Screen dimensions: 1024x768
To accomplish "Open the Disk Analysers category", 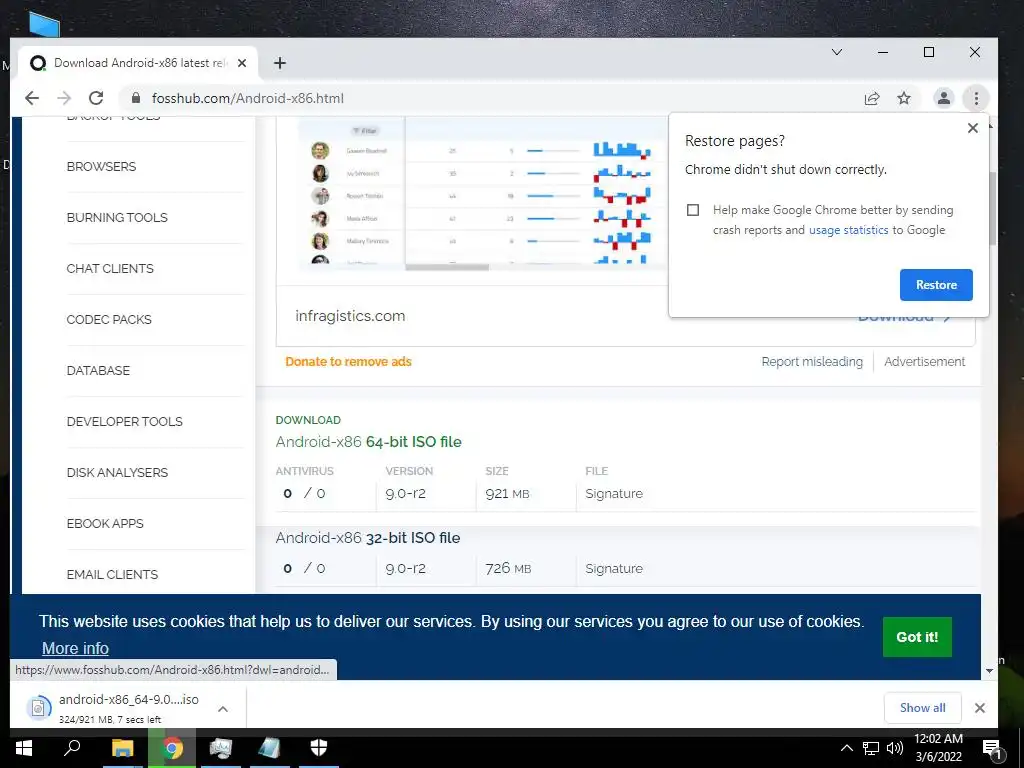I will pos(117,472).
